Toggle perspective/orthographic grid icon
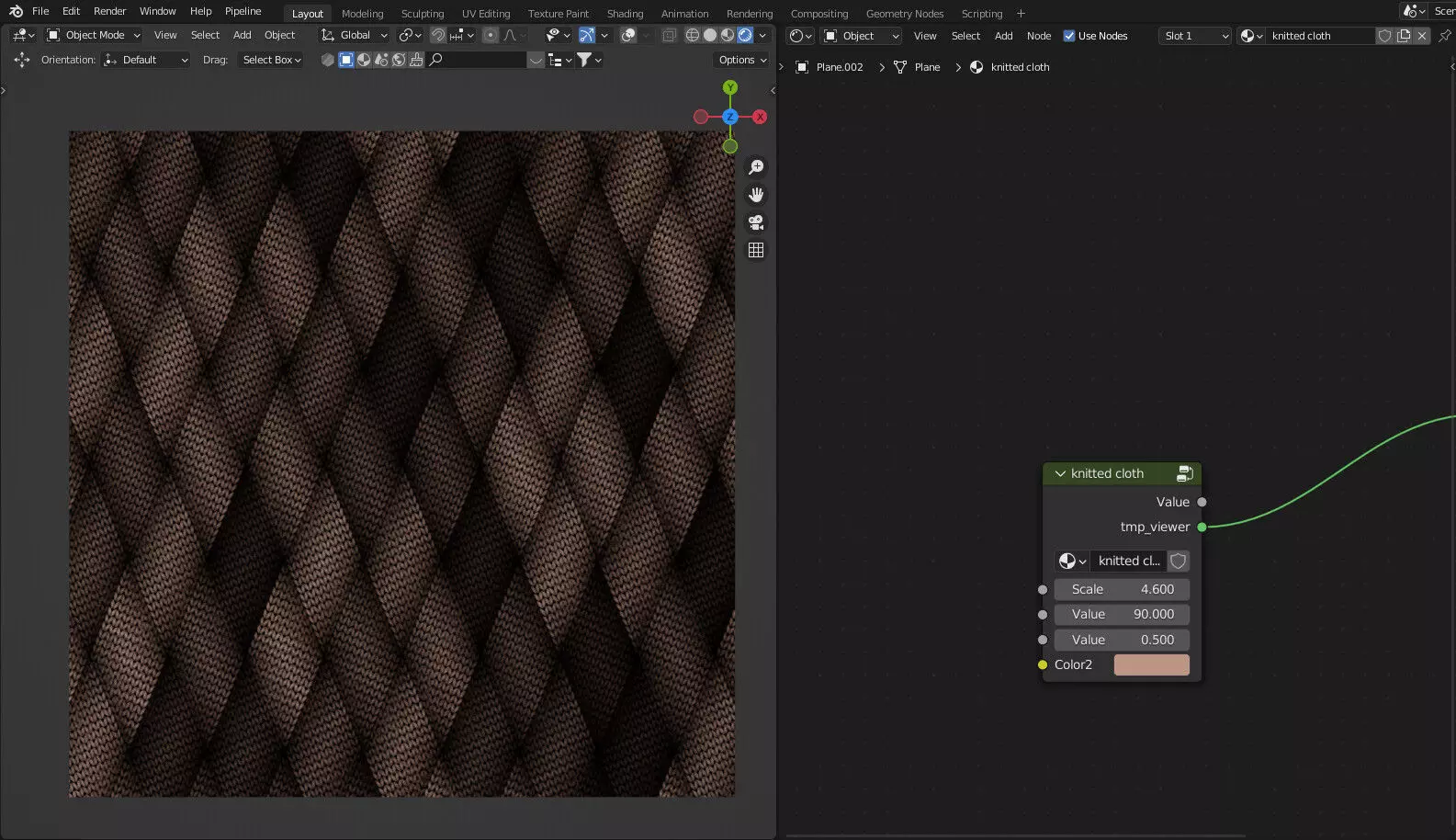 (756, 250)
